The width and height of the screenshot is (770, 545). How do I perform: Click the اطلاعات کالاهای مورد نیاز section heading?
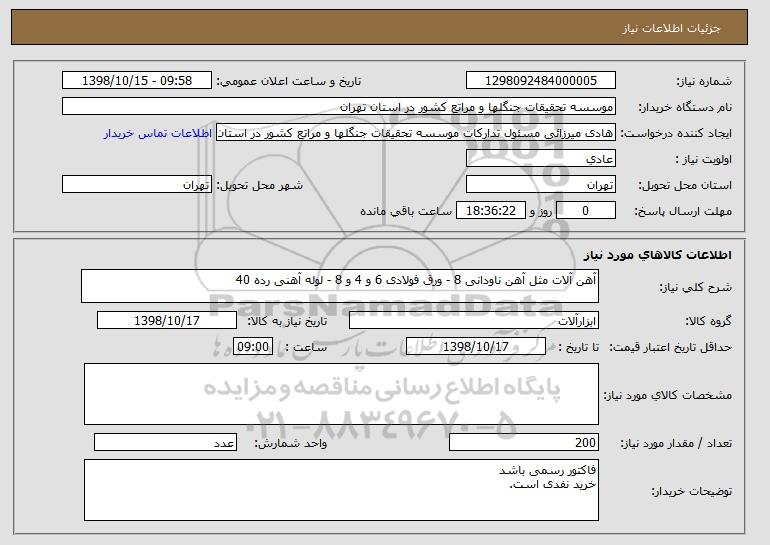pyautogui.click(x=658, y=255)
